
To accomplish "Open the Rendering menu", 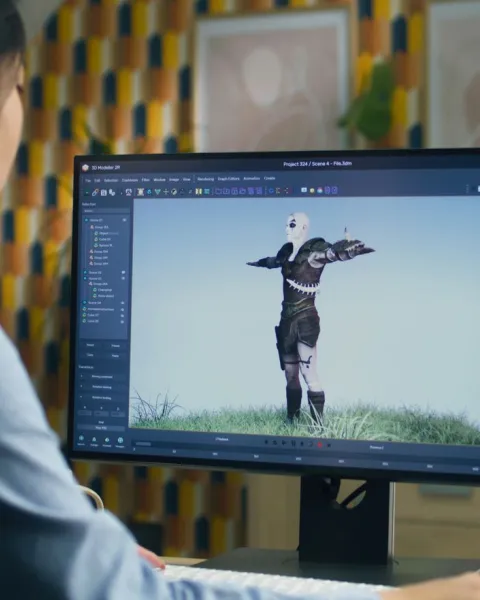I will [206, 179].
